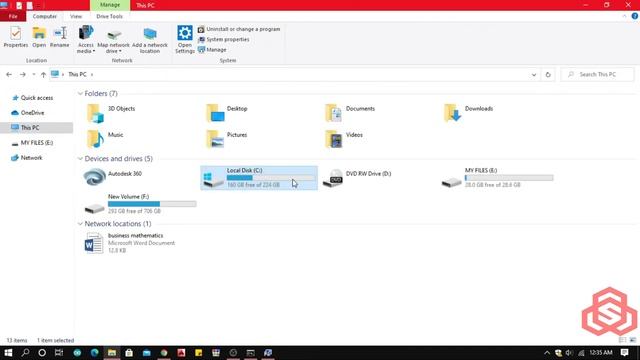Select the Music folder
The image size is (640, 360).
click(x=105, y=139)
